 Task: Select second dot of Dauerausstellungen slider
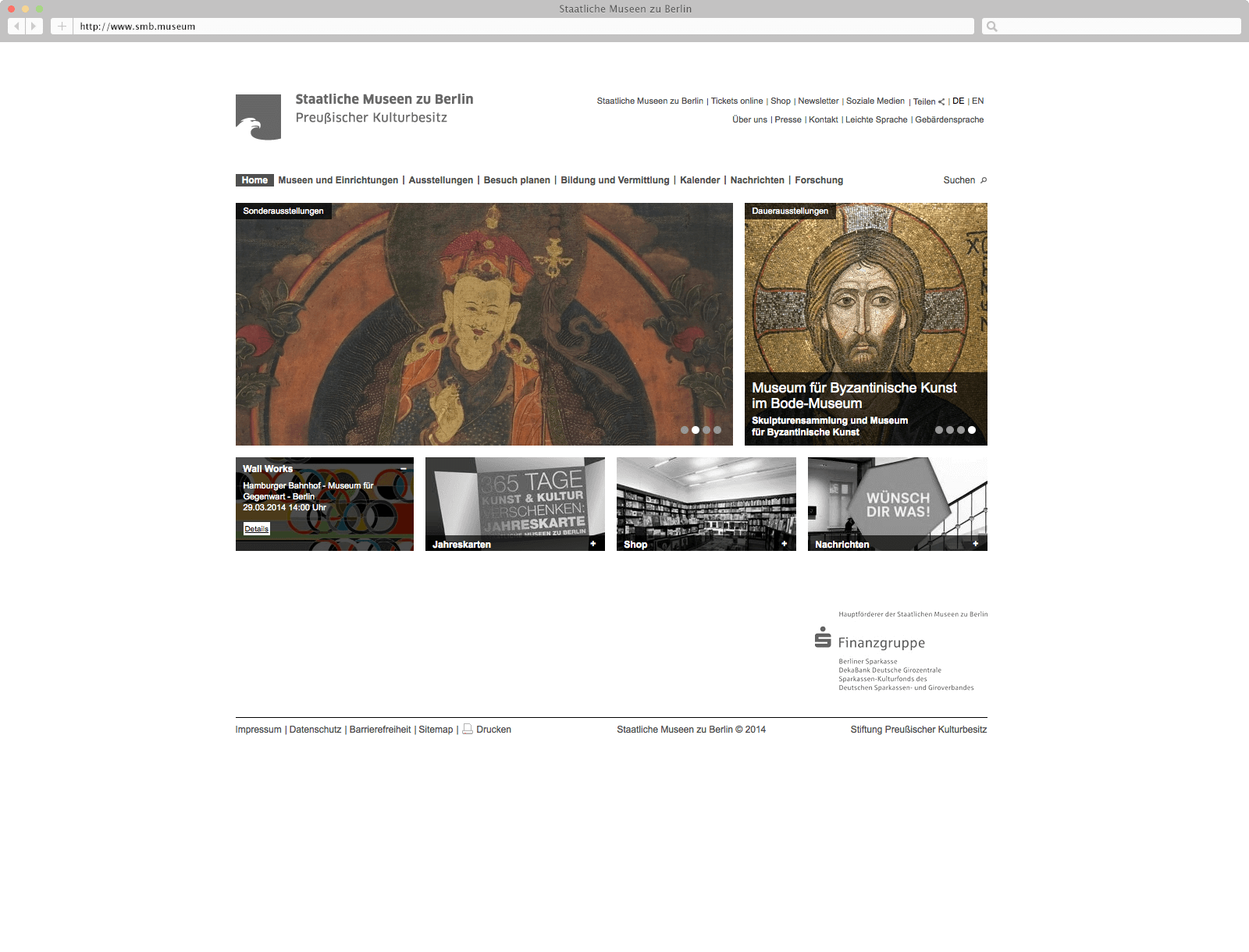point(950,430)
